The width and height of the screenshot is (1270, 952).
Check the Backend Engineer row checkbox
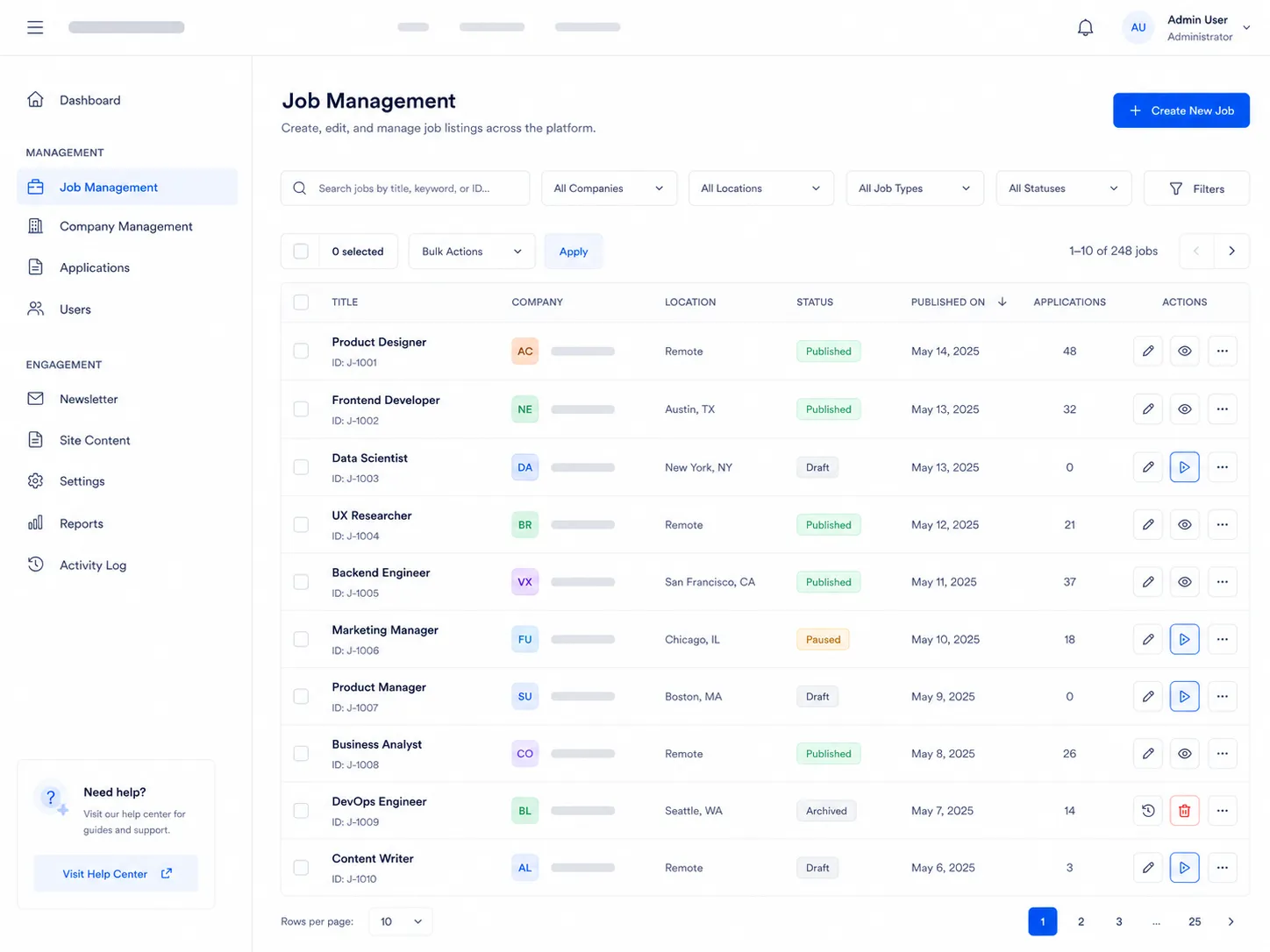[301, 582]
